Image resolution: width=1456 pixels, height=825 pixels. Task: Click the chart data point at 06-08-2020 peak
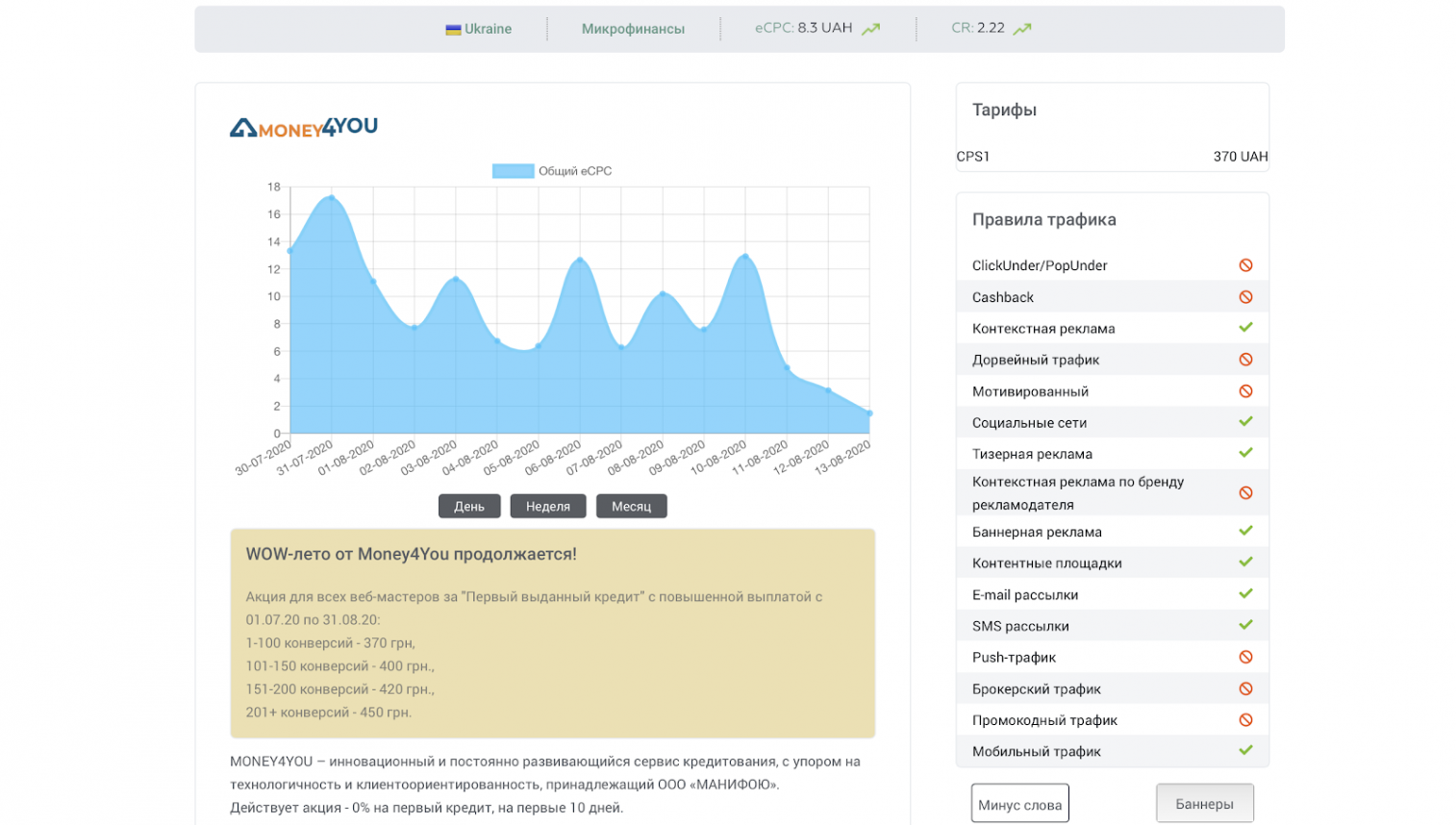(x=580, y=261)
